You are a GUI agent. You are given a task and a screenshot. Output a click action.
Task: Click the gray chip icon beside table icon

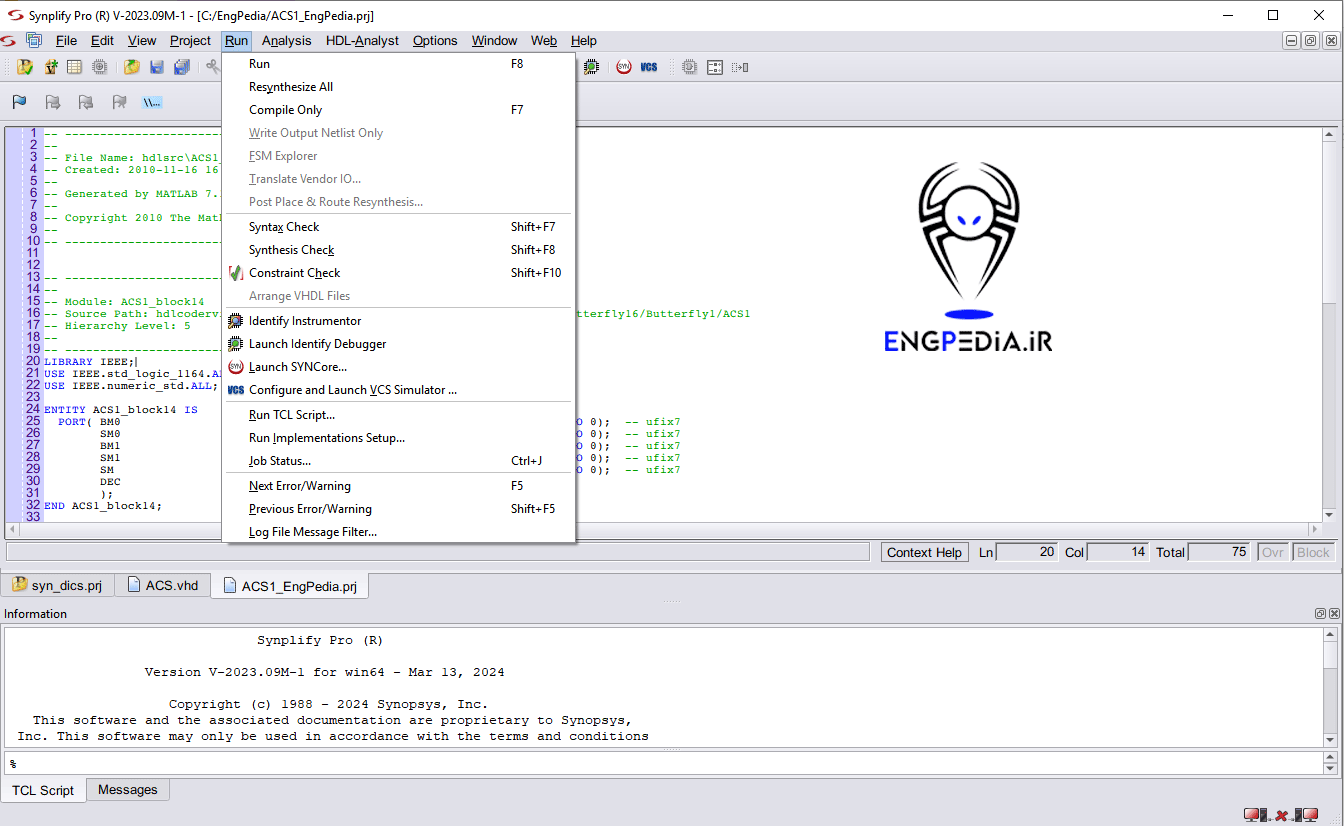click(100, 67)
